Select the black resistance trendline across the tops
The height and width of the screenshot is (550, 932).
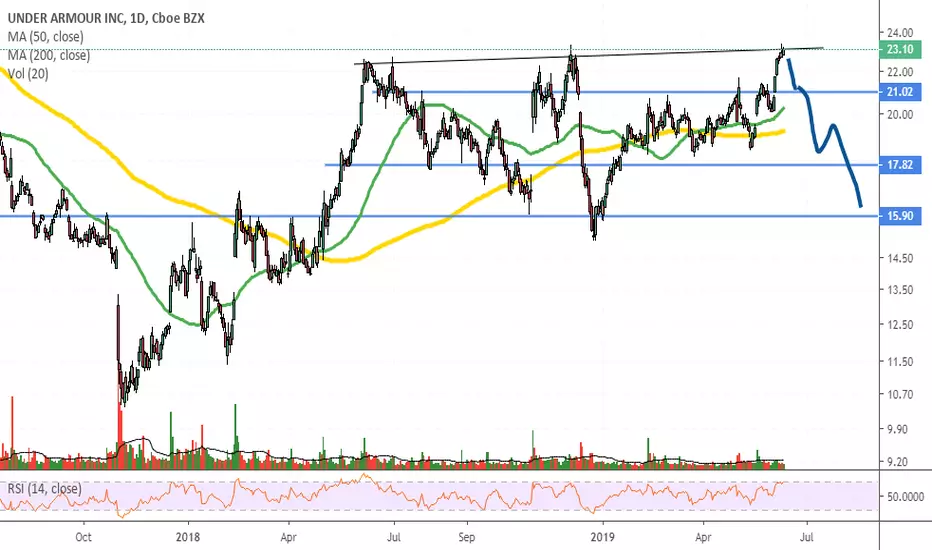click(x=588, y=55)
